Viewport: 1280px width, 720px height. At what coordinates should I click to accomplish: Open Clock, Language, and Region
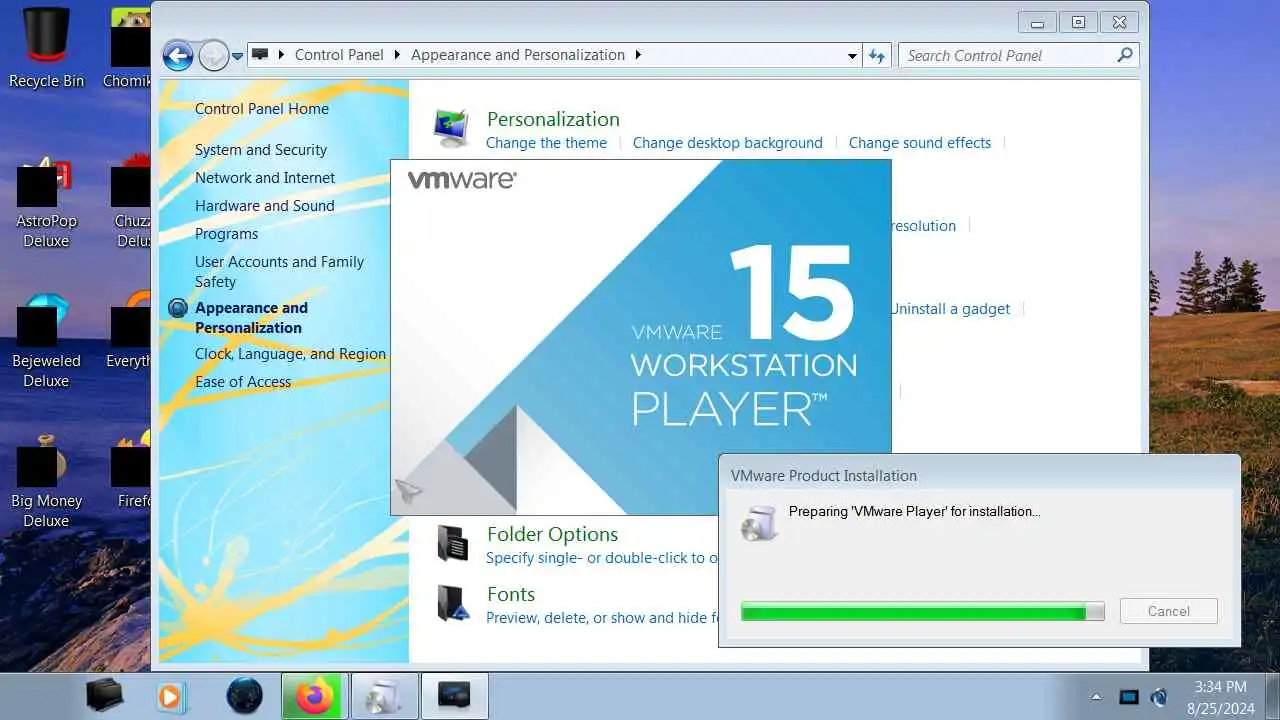290,354
